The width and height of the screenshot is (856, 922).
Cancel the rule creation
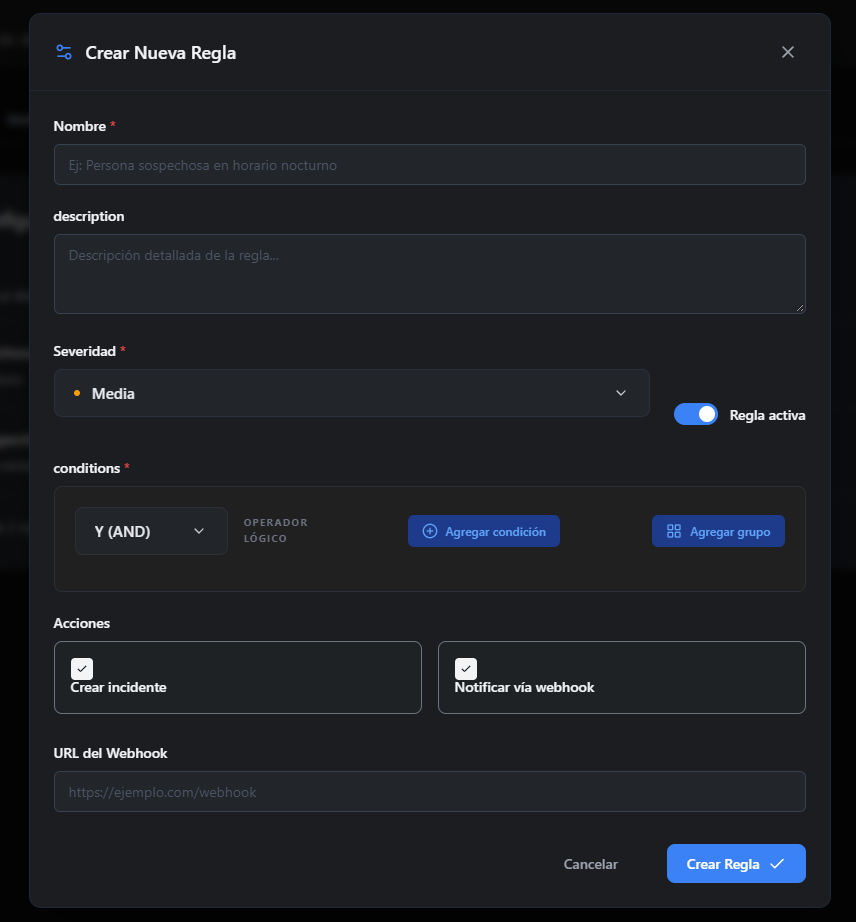591,864
